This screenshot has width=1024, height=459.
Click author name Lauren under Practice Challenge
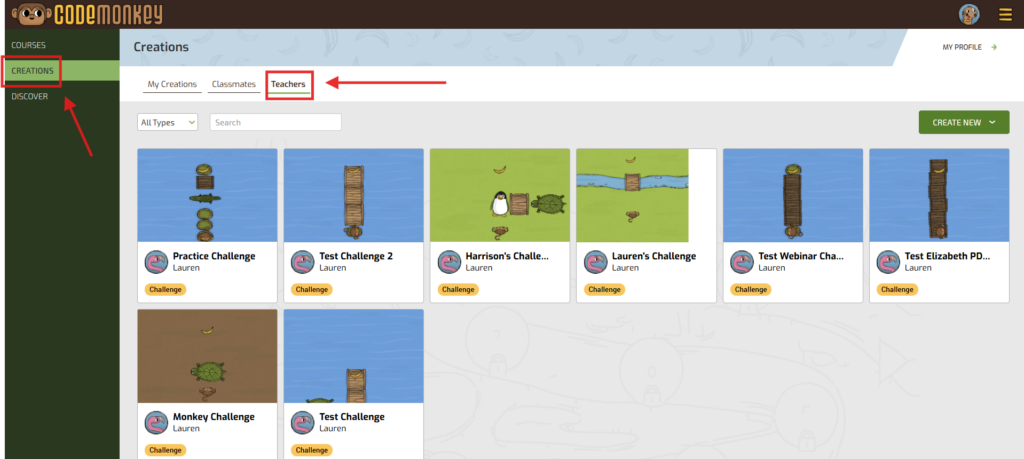[186, 268]
